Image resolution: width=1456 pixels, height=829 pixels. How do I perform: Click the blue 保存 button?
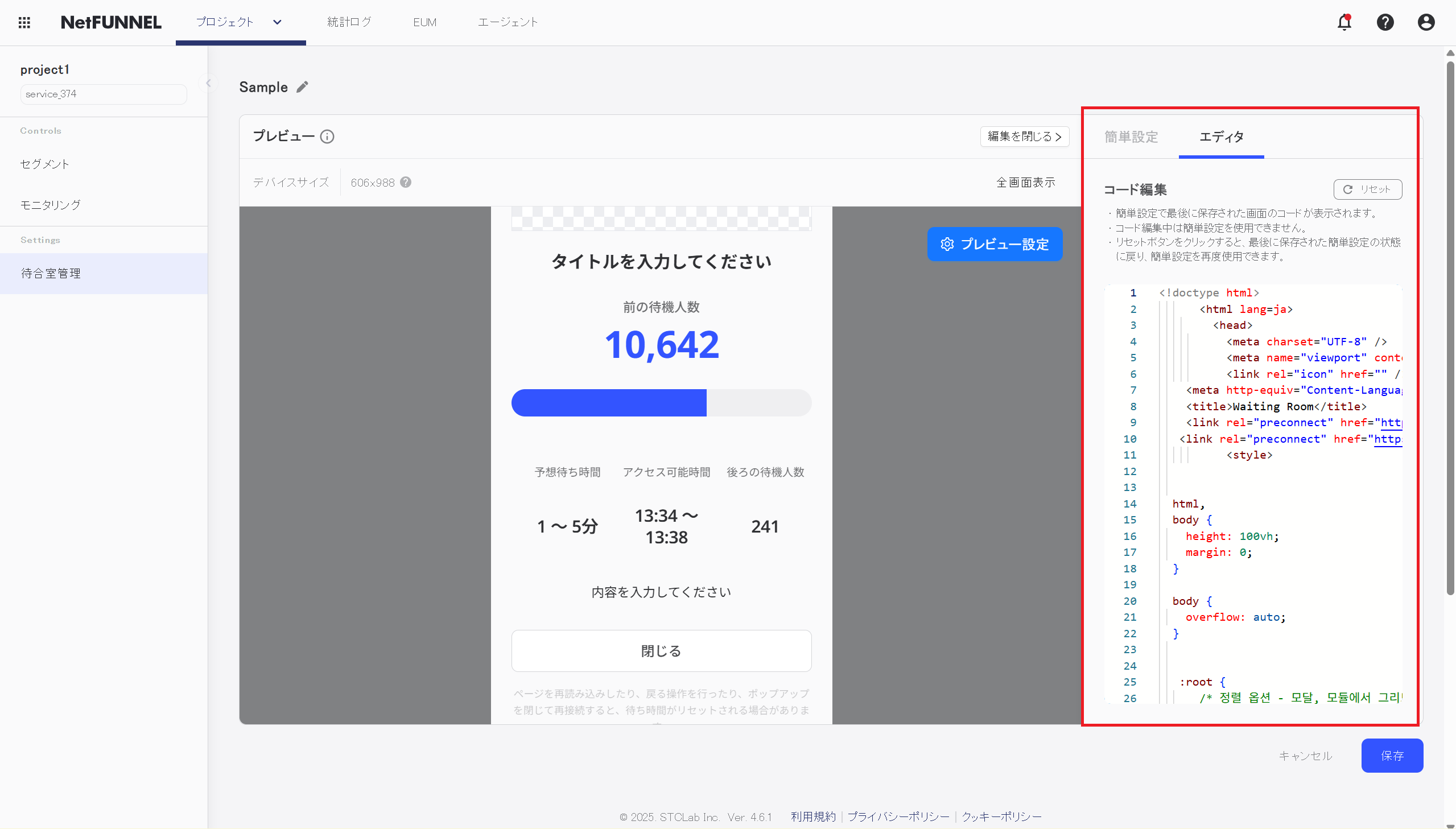click(x=1392, y=756)
